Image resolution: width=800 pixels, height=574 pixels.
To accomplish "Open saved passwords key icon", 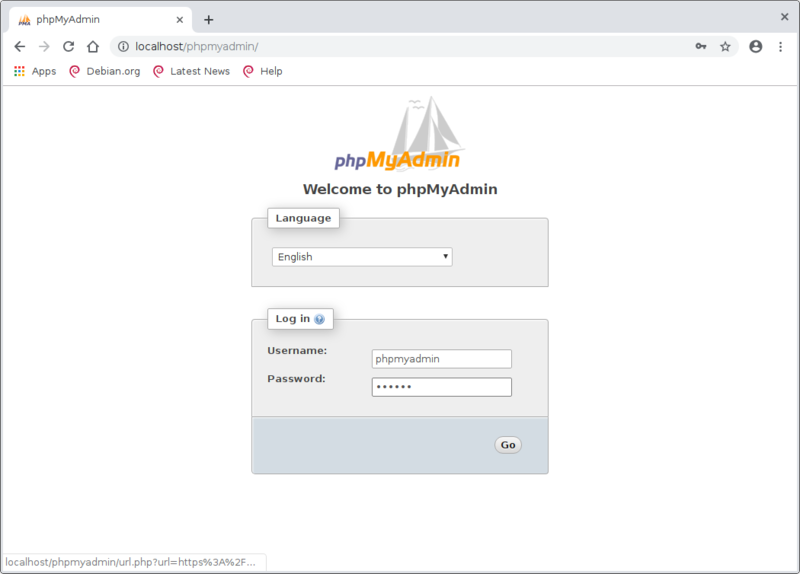I will [701, 46].
